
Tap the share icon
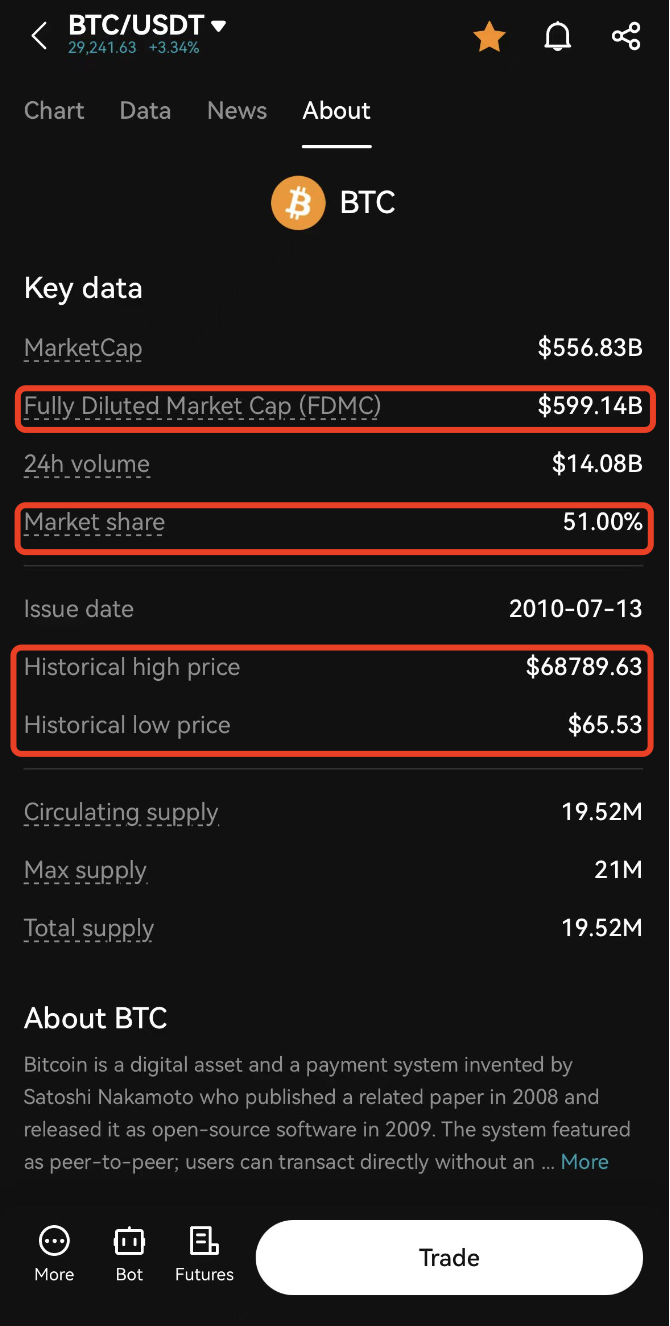click(x=626, y=37)
